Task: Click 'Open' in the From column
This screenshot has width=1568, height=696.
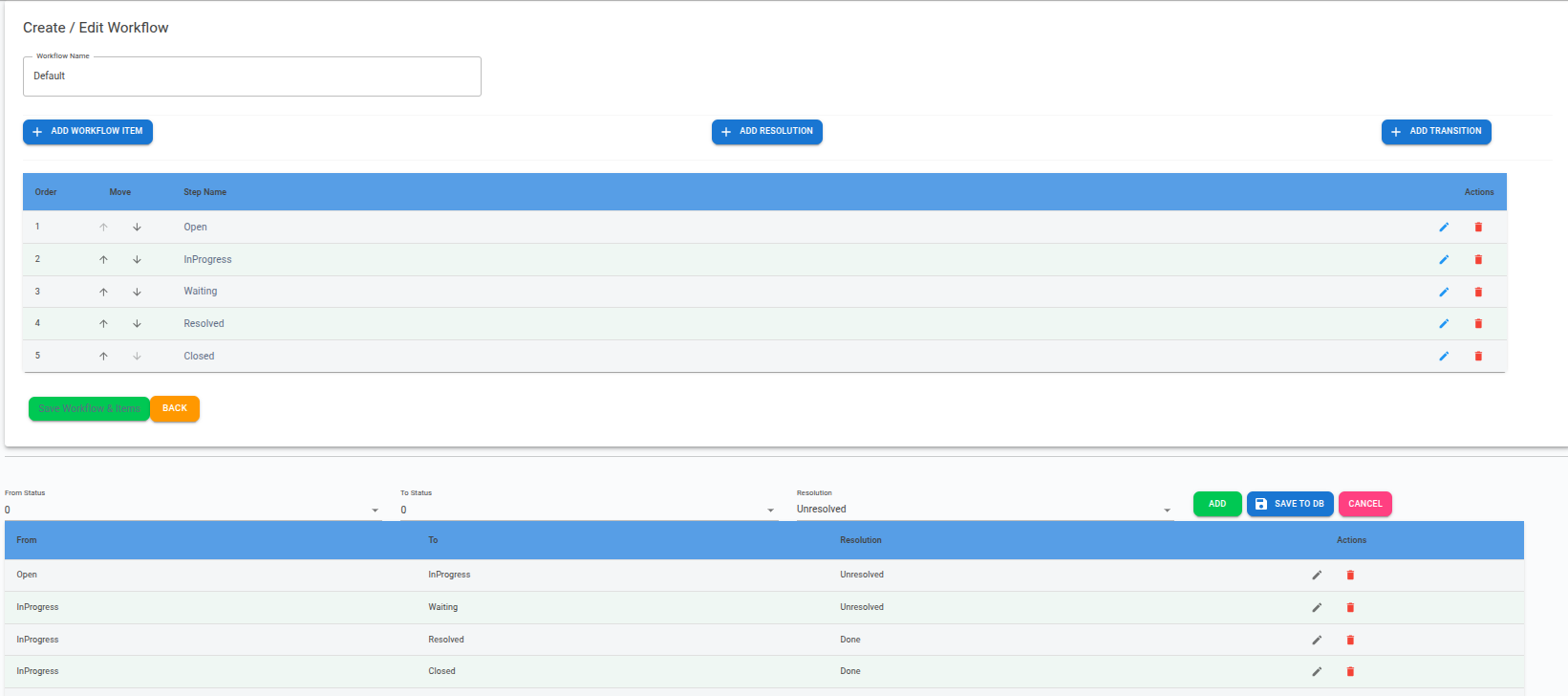Action: pos(27,576)
